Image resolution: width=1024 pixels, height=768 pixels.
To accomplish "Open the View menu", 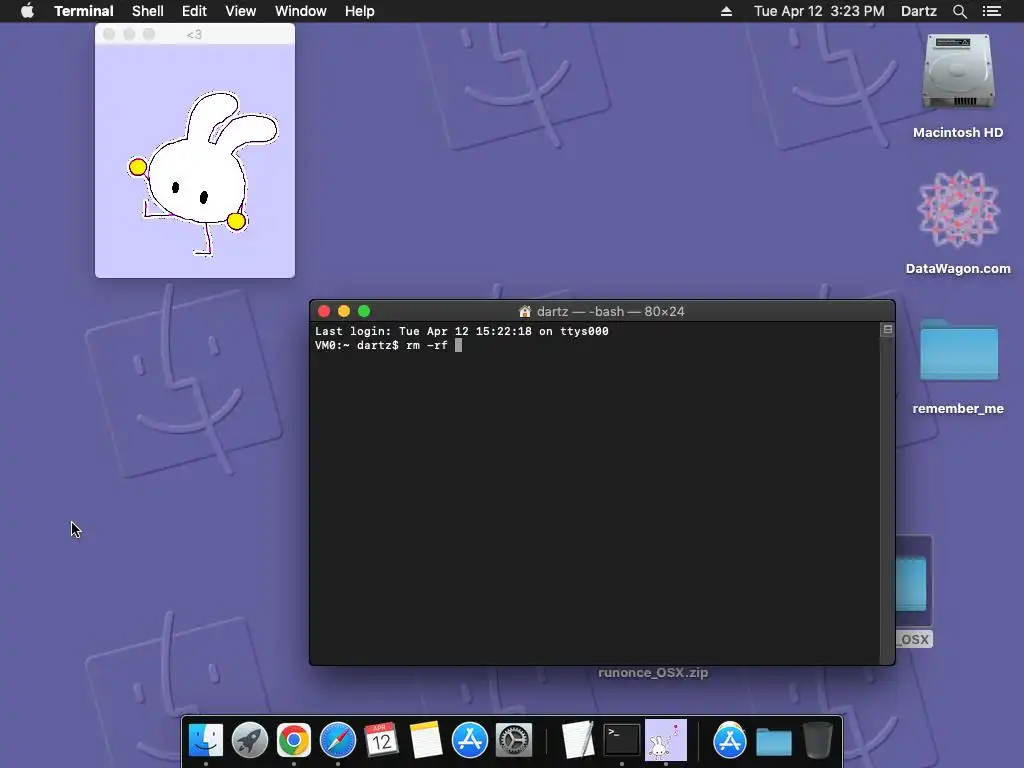I will click(x=240, y=11).
